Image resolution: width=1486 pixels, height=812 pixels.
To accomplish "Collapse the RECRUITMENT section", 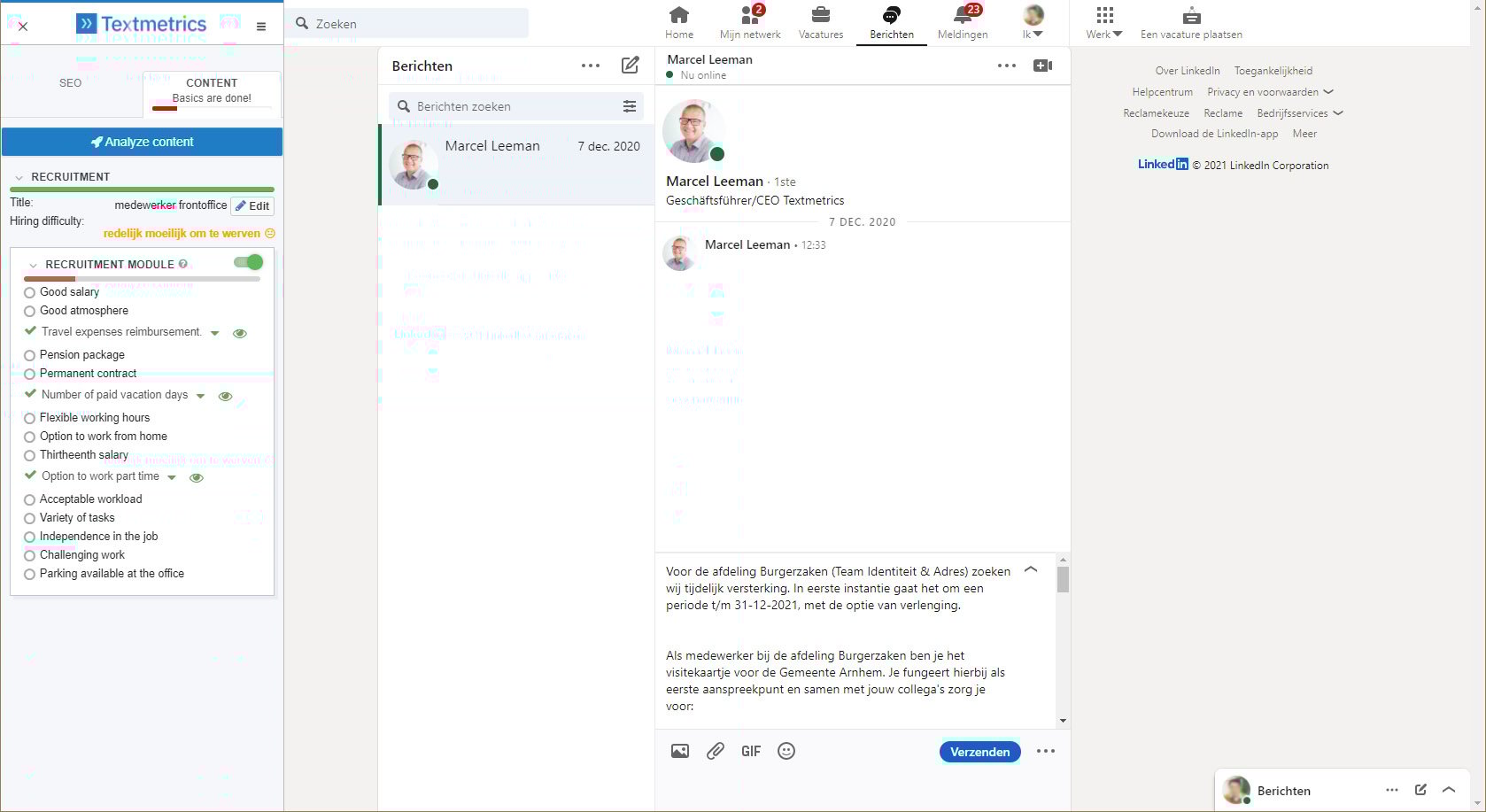I will coord(19,178).
